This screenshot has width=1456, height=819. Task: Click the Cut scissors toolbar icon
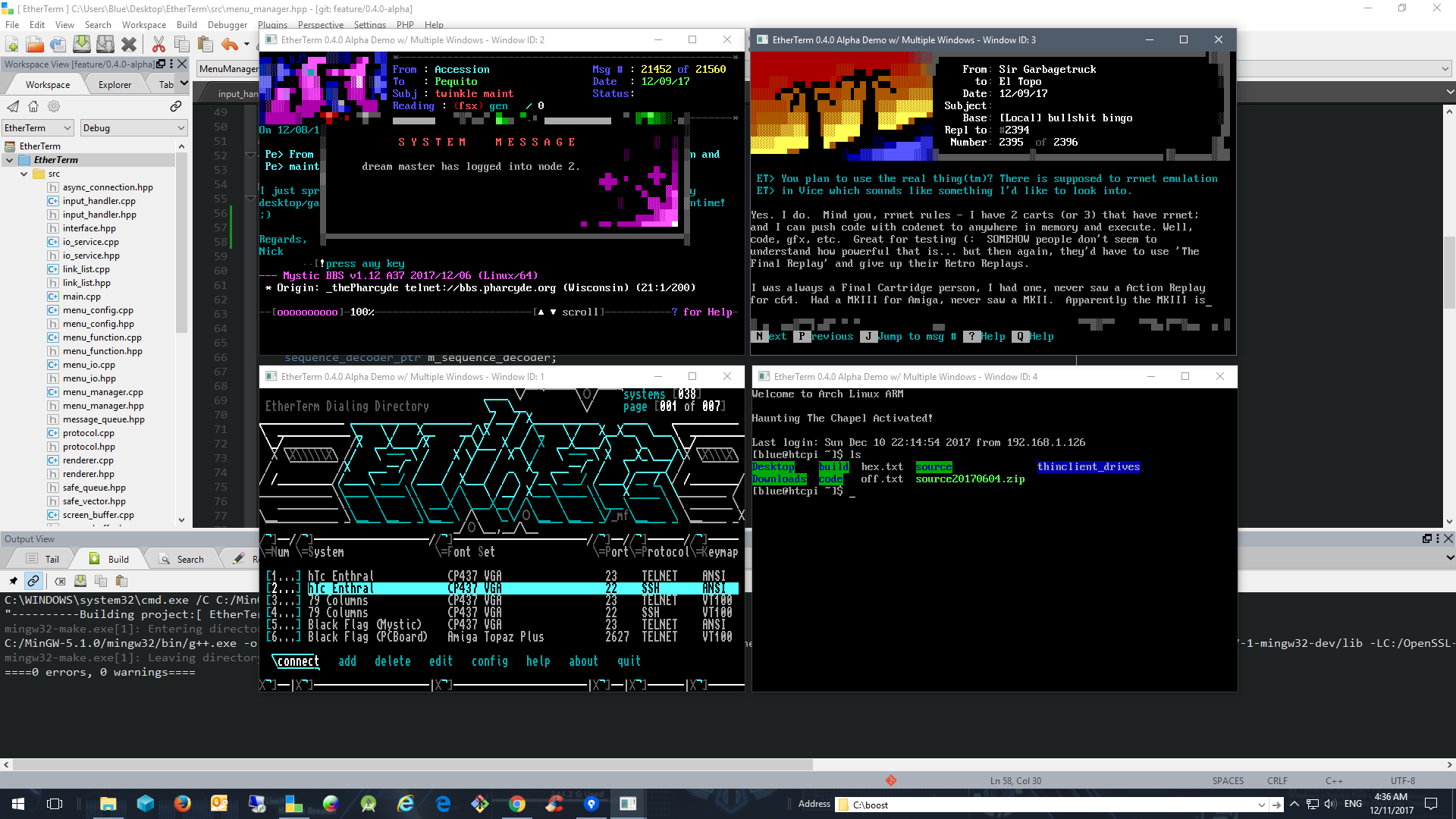click(158, 45)
